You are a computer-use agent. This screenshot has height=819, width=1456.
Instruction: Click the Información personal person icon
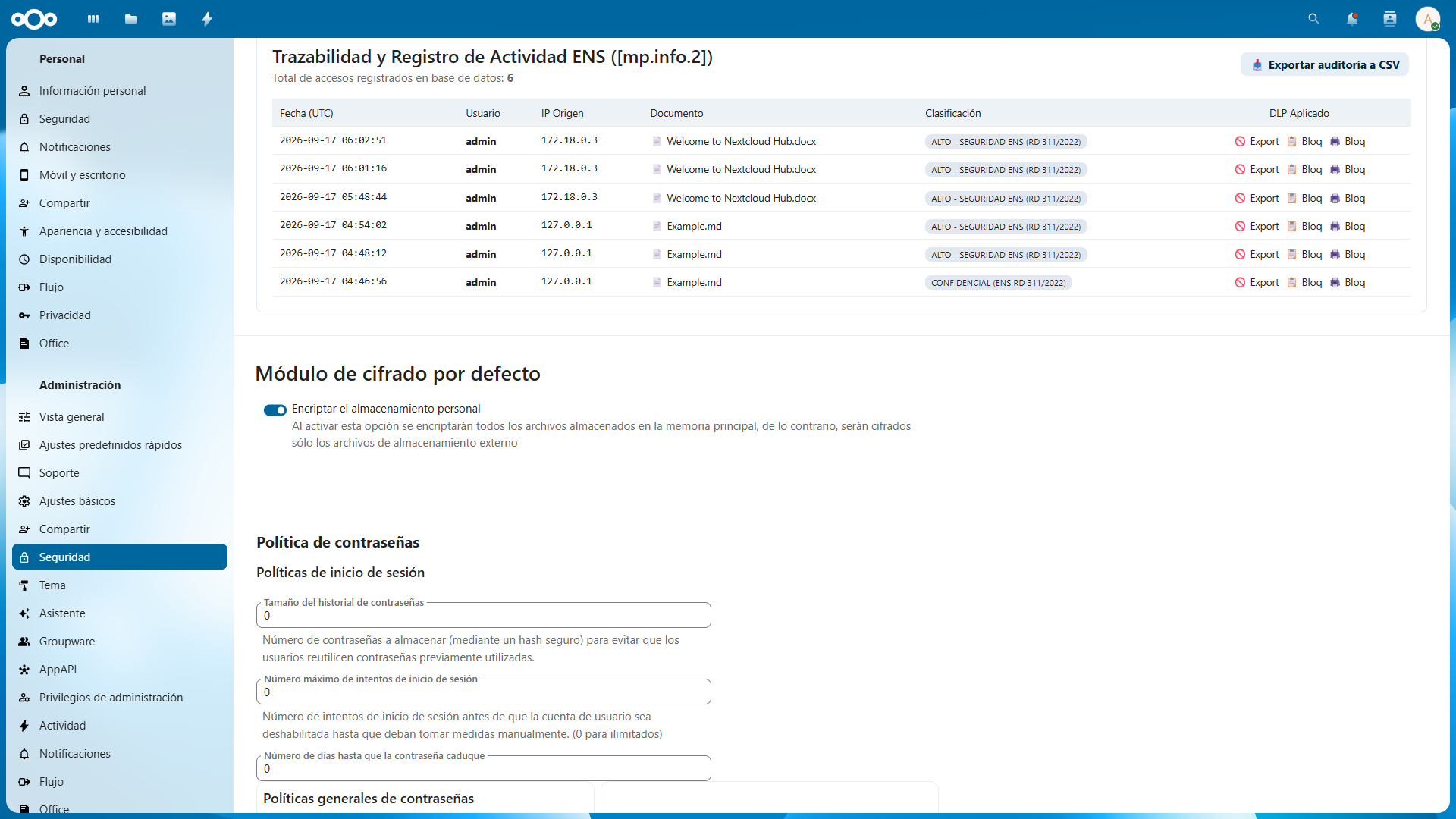point(24,91)
